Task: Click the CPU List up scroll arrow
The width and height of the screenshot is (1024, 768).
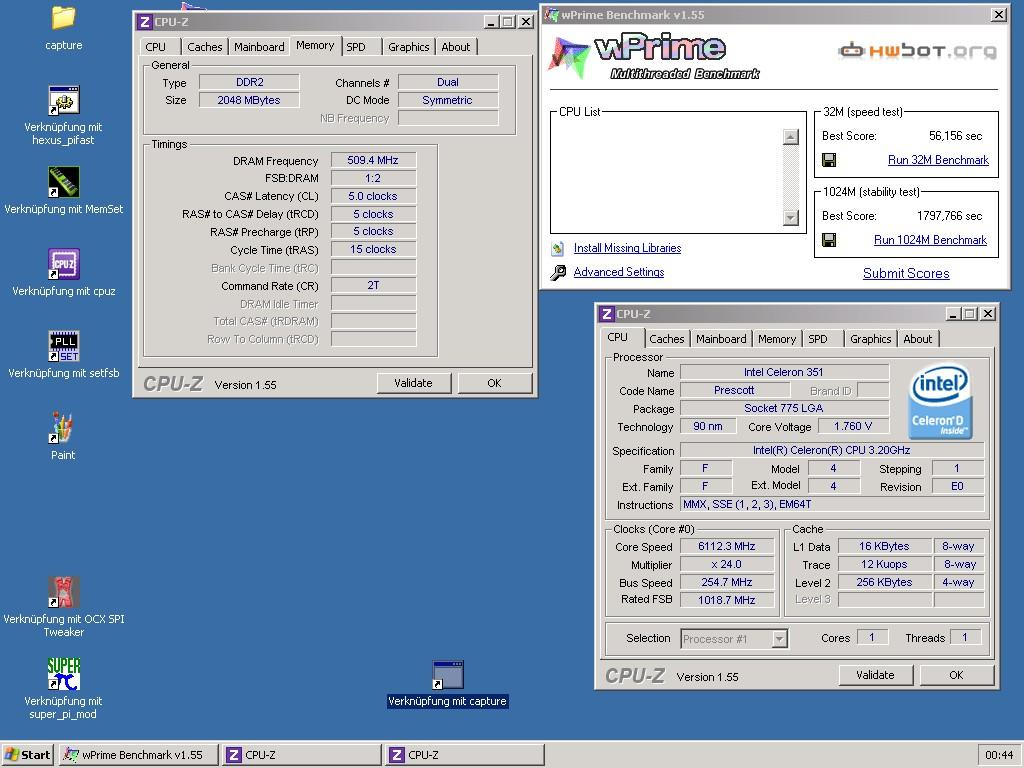Action: pos(790,136)
